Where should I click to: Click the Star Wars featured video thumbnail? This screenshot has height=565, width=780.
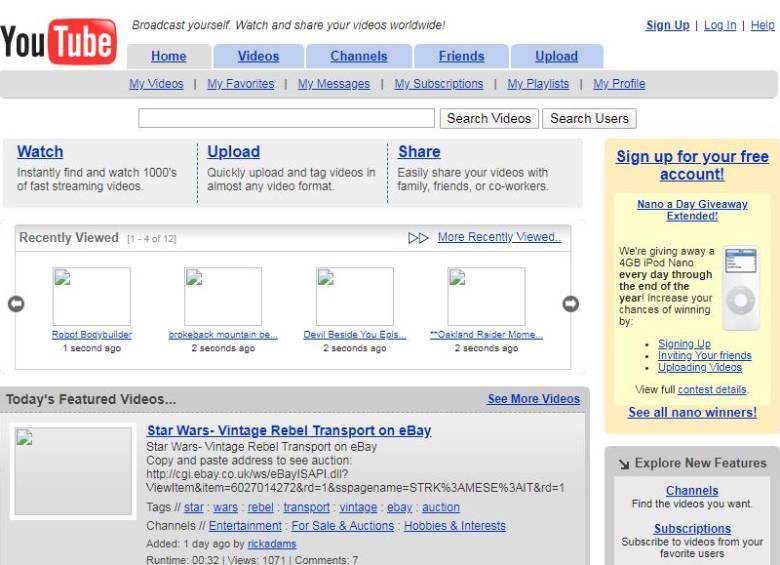pos(73,471)
